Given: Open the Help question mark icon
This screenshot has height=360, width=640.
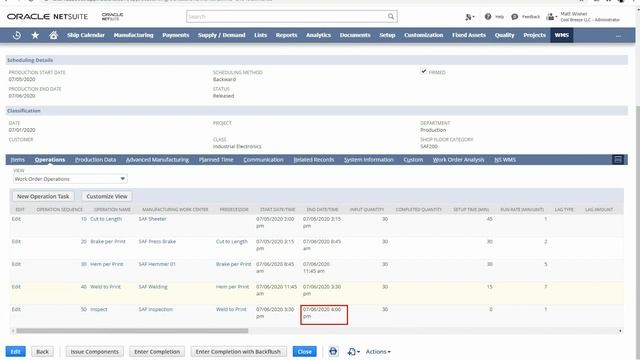Looking at the screenshot, I should pyautogui.click(x=488, y=17).
